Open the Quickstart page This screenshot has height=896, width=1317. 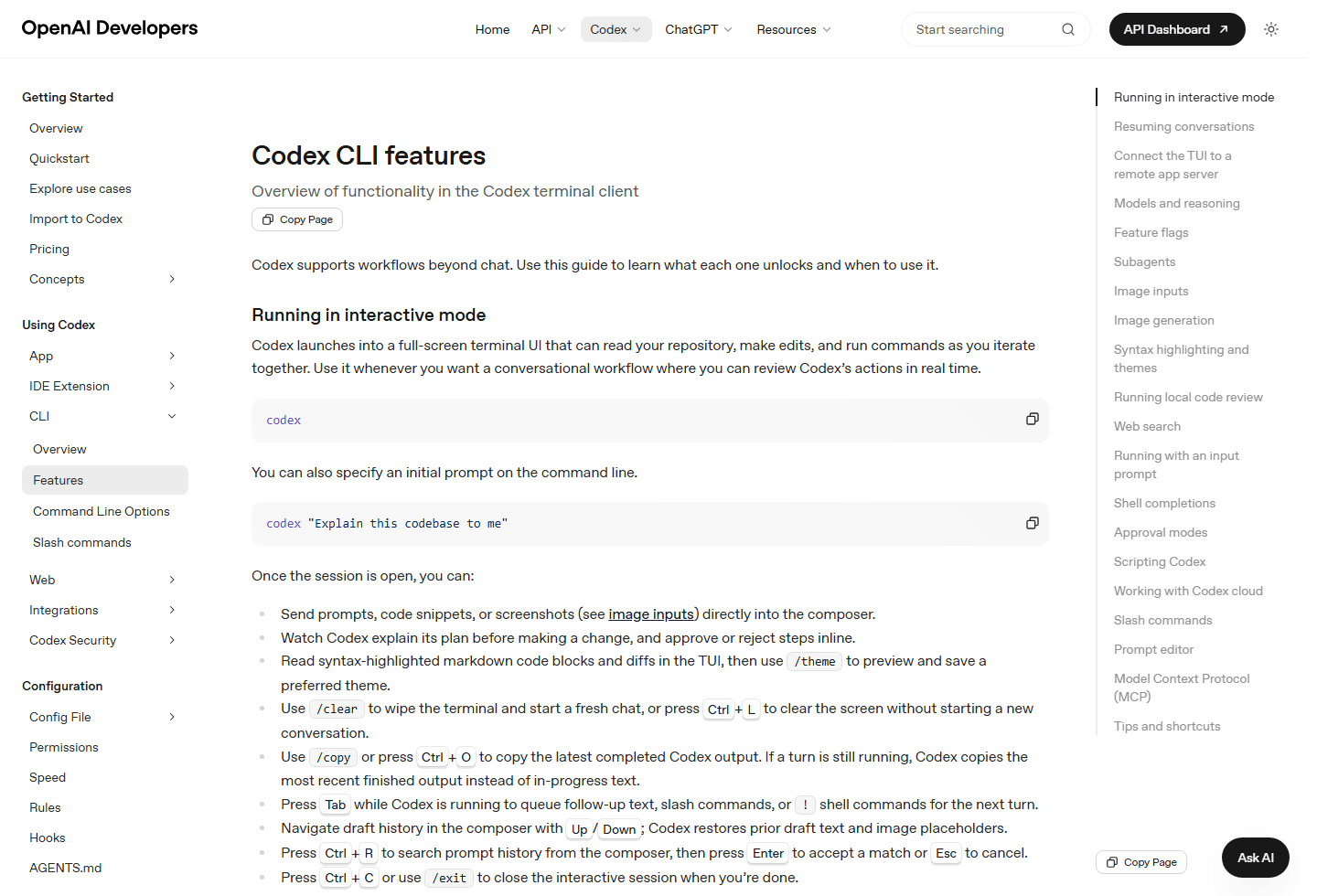coord(59,158)
